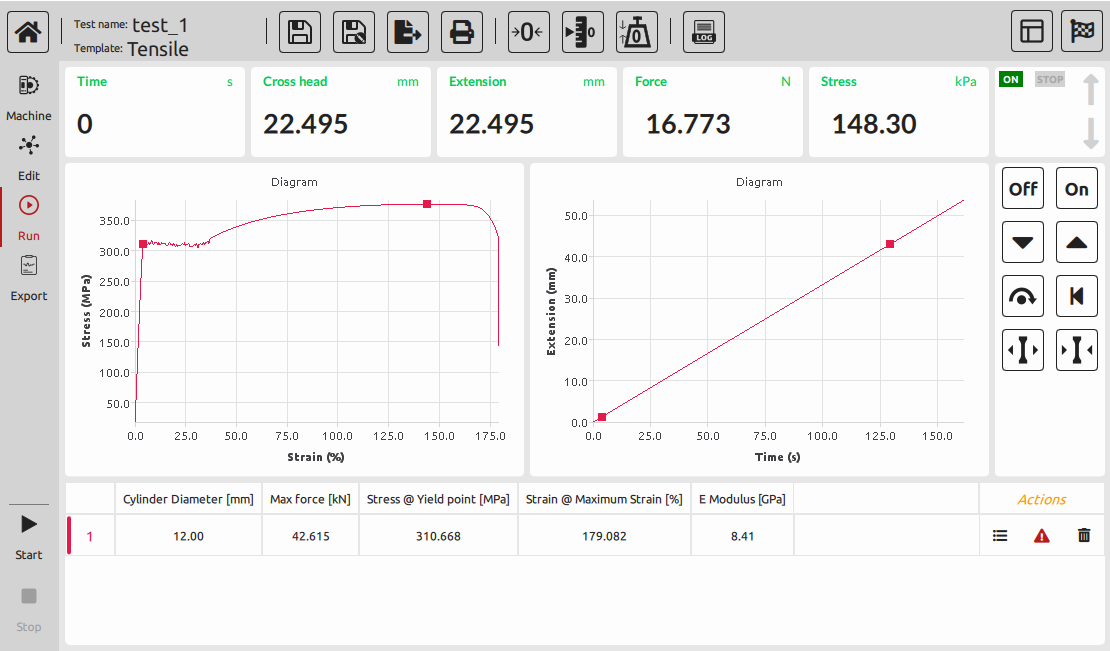Toggle the green ON status indicator
The width and height of the screenshot is (1110, 651).
(1011, 80)
